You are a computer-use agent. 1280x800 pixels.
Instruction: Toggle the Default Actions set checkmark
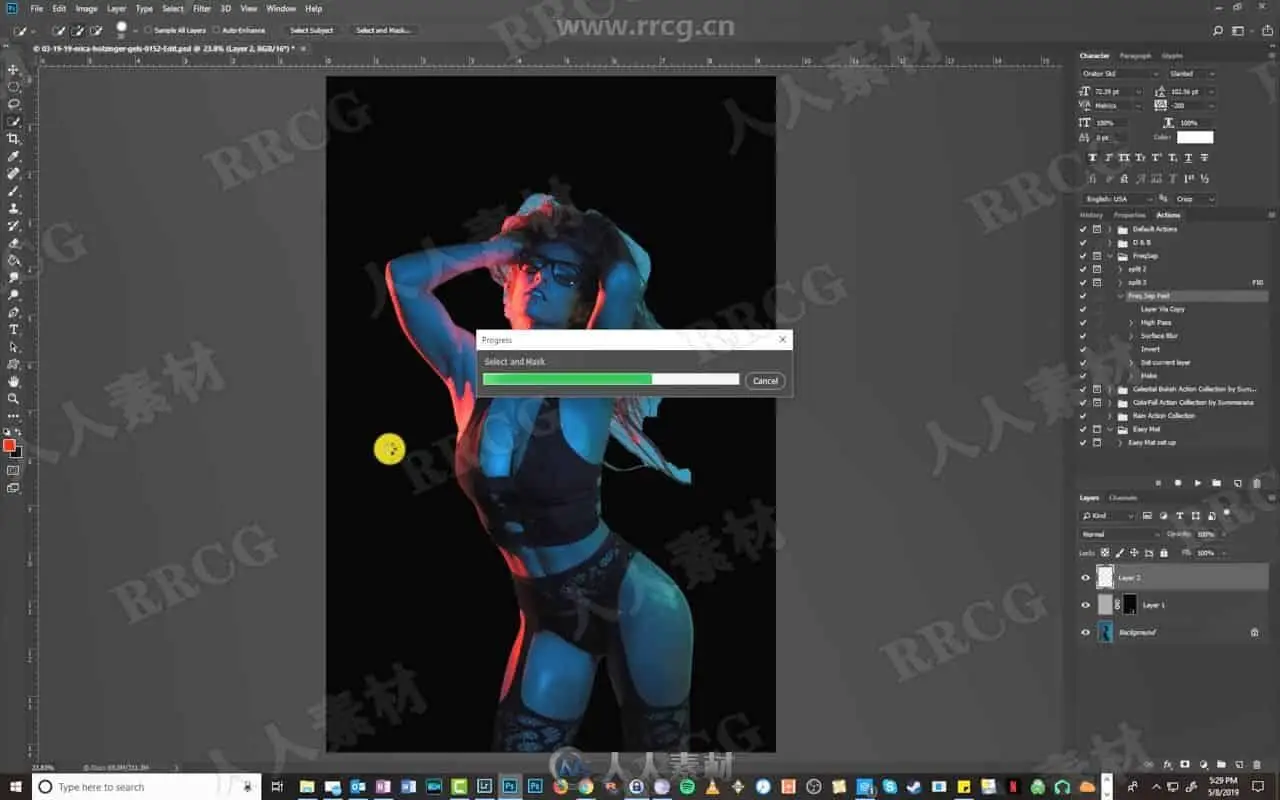pyautogui.click(x=1083, y=229)
